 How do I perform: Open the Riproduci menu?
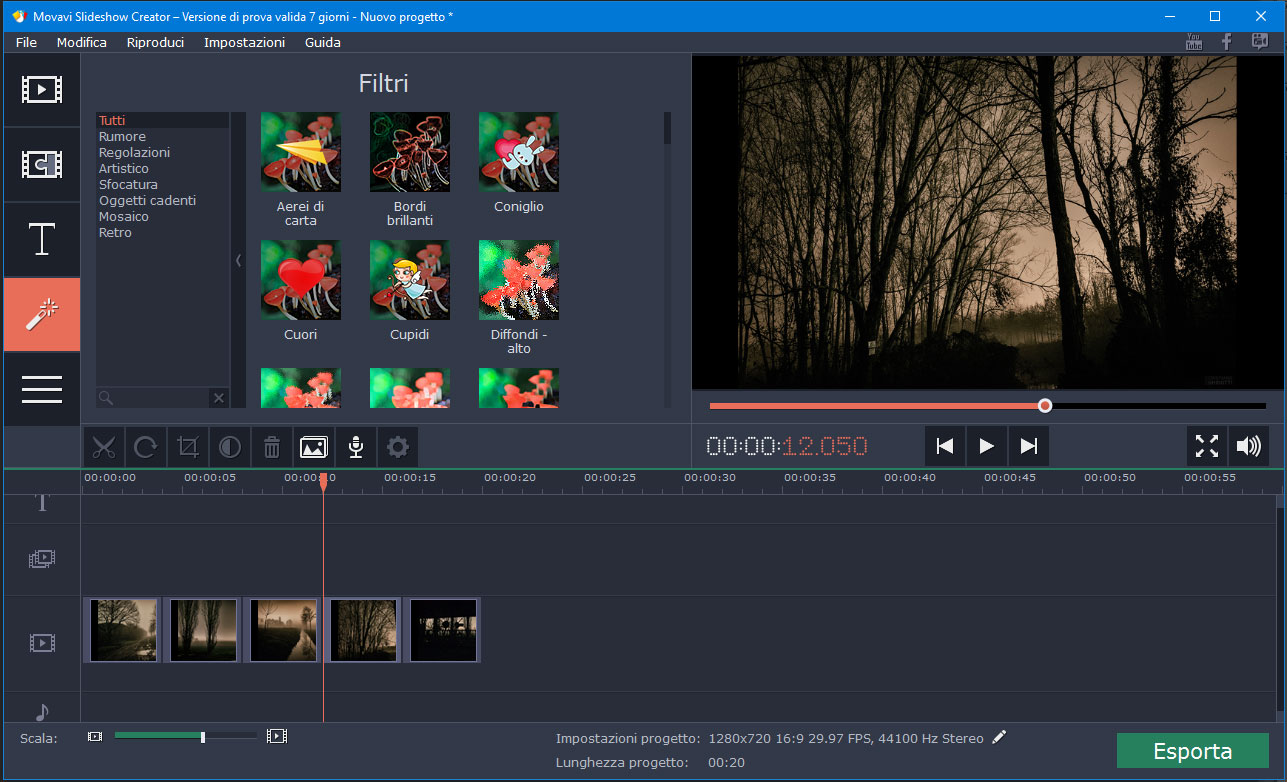pos(155,42)
